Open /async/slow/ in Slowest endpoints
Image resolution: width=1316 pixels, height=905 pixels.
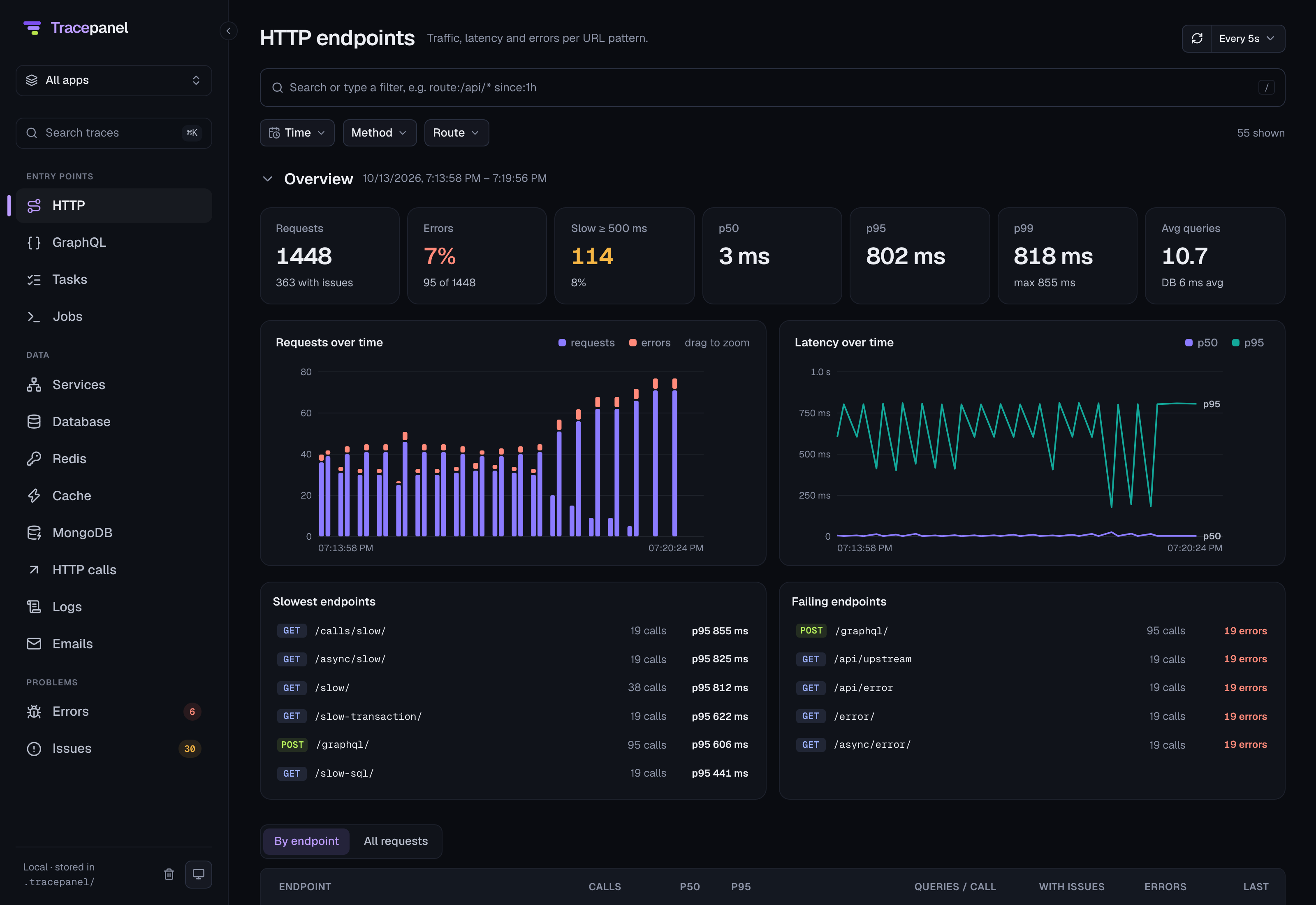[512, 659]
